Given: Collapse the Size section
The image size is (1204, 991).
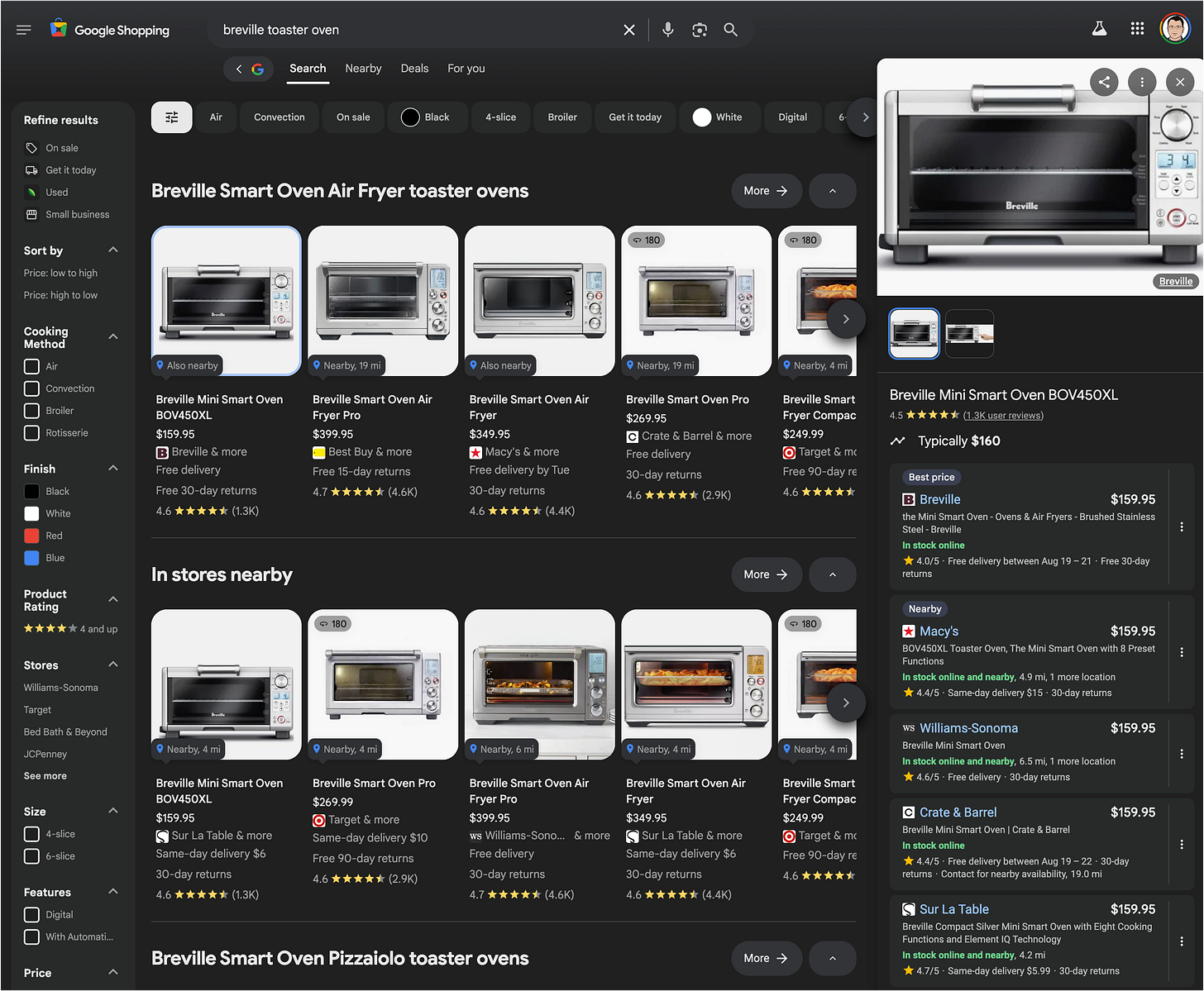Looking at the screenshot, I should click(113, 811).
